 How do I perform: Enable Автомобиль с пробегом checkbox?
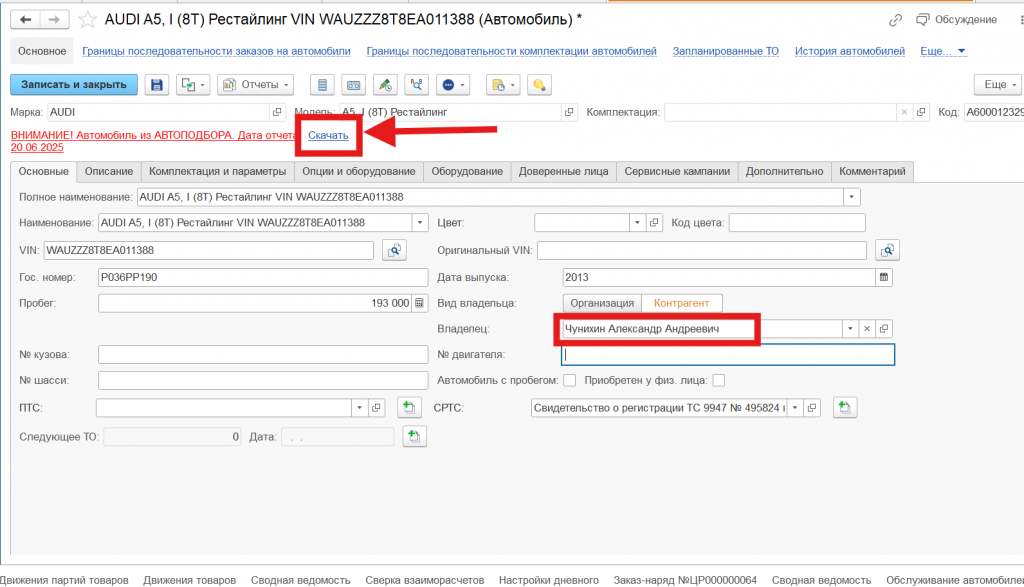click(570, 380)
